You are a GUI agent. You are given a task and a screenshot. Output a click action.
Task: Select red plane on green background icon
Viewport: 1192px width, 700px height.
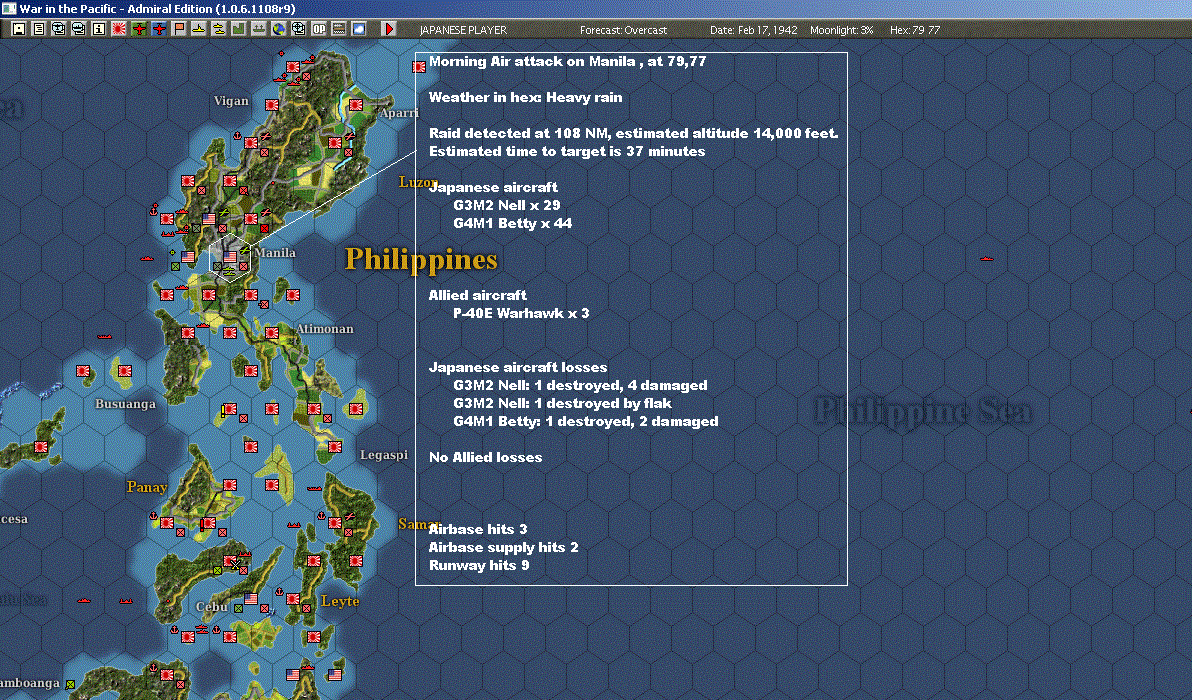pos(138,29)
